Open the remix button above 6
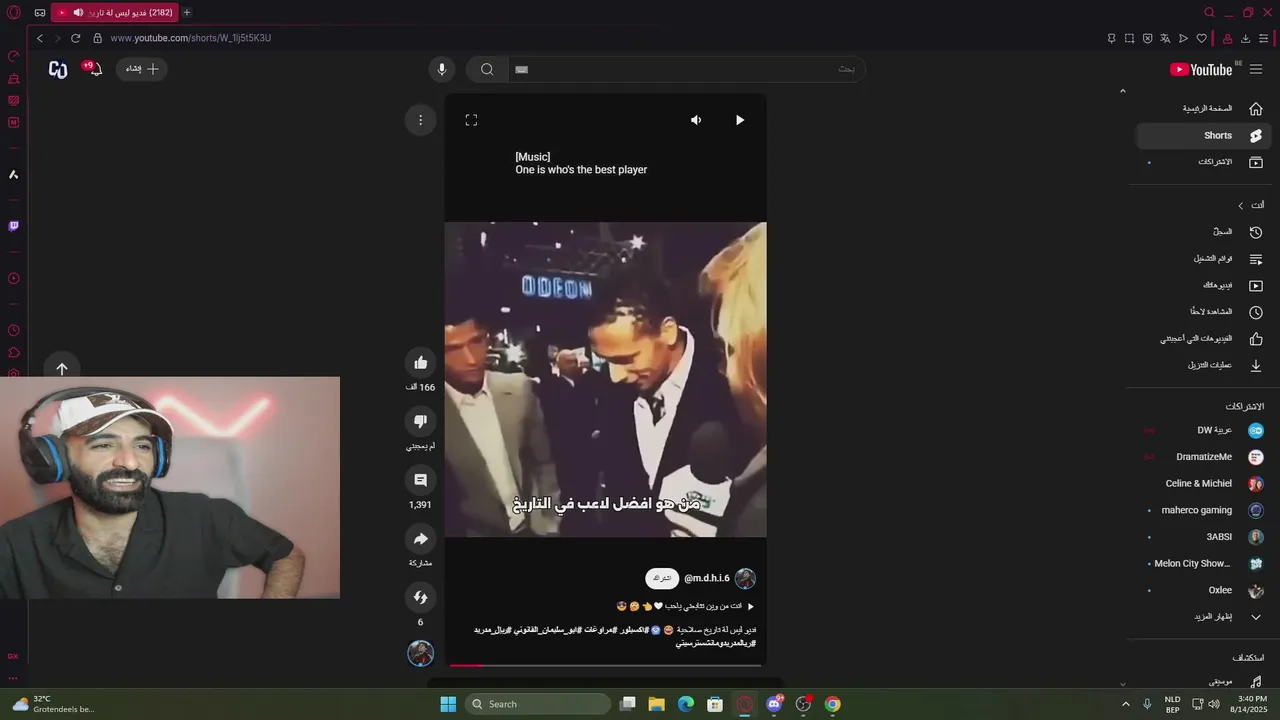This screenshot has height=720, width=1280. click(420, 598)
